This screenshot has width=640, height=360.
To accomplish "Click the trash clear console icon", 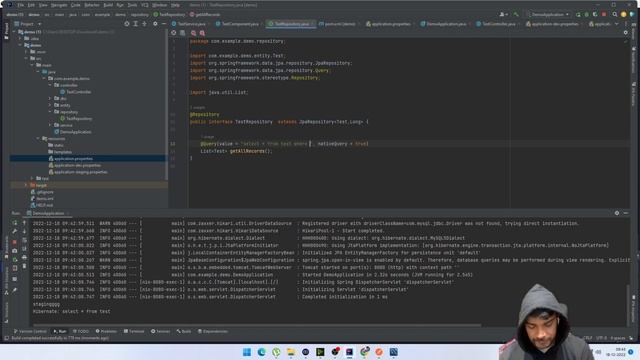I will pos(24,267).
